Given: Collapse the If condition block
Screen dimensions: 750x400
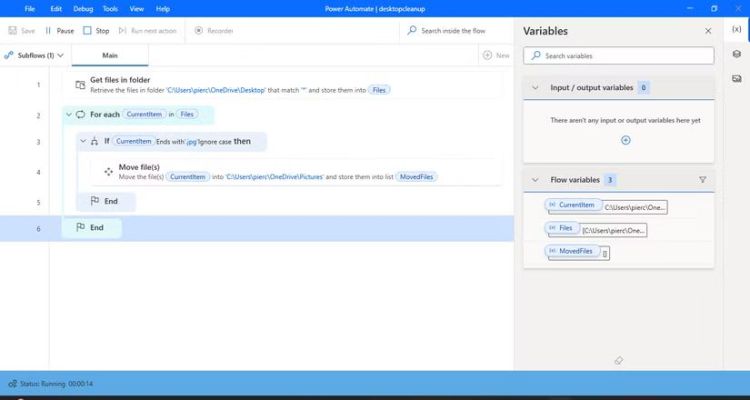Looking at the screenshot, I should [83, 142].
